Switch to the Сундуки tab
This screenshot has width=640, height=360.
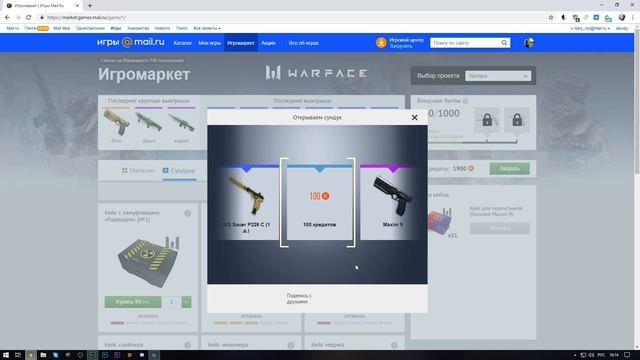tap(179, 171)
